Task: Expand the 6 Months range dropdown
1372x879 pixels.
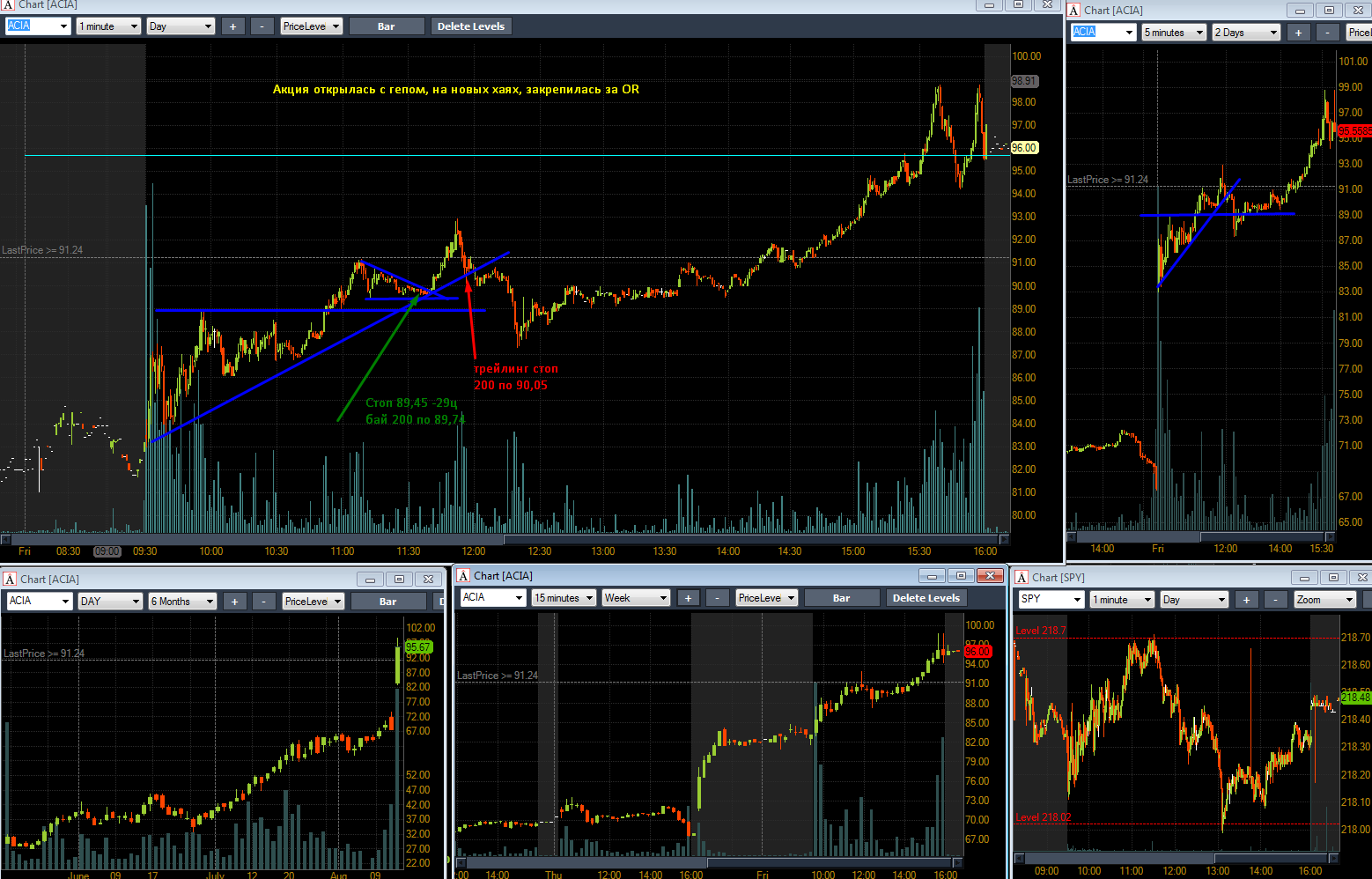Action: (x=182, y=602)
